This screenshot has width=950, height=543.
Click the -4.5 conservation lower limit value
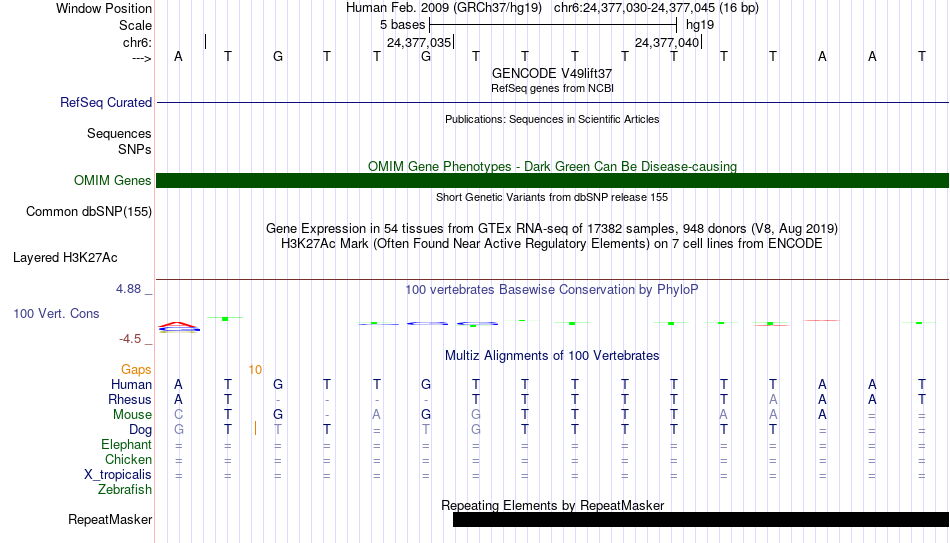click(130, 339)
